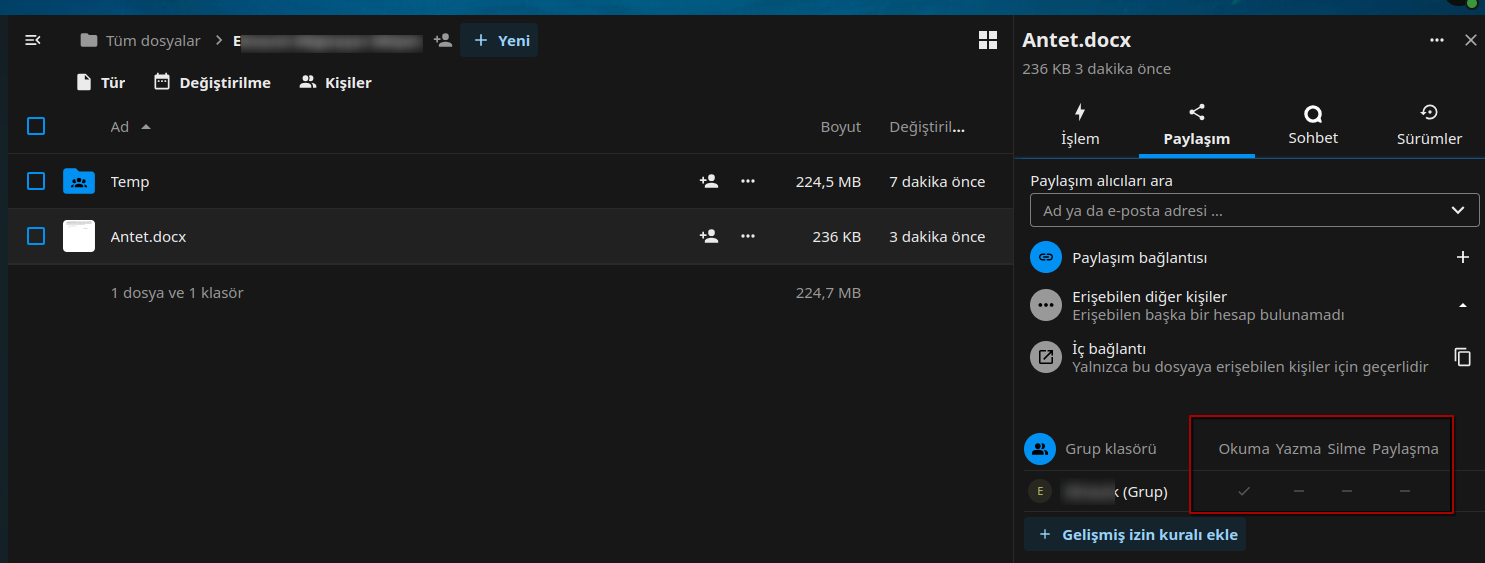Image resolution: width=1485 pixels, height=563 pixels.
Task: Tick the select-all files checkbox
Action: tap(36, 126)
